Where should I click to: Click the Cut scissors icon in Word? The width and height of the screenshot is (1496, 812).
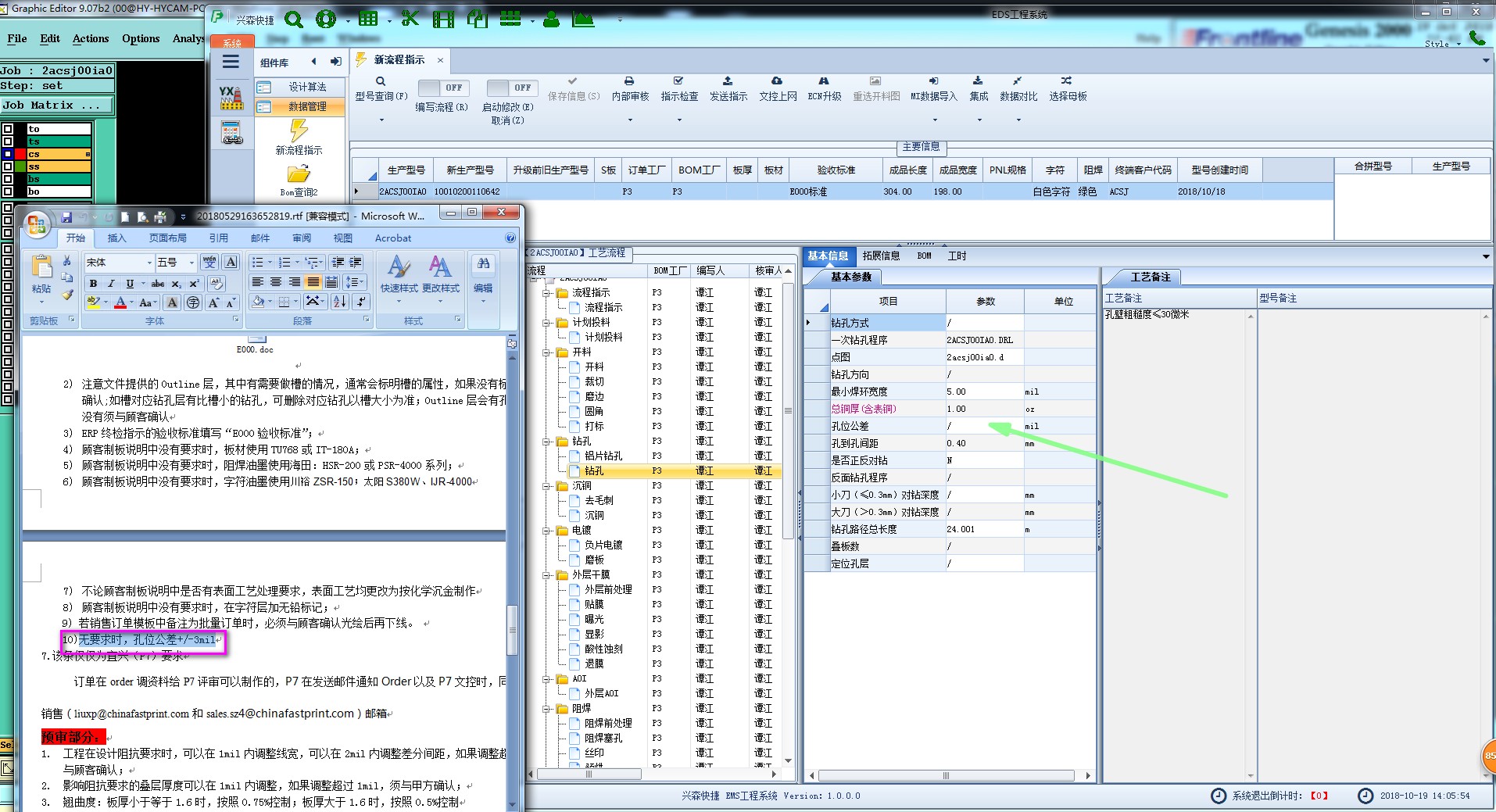tap(67, 261)
